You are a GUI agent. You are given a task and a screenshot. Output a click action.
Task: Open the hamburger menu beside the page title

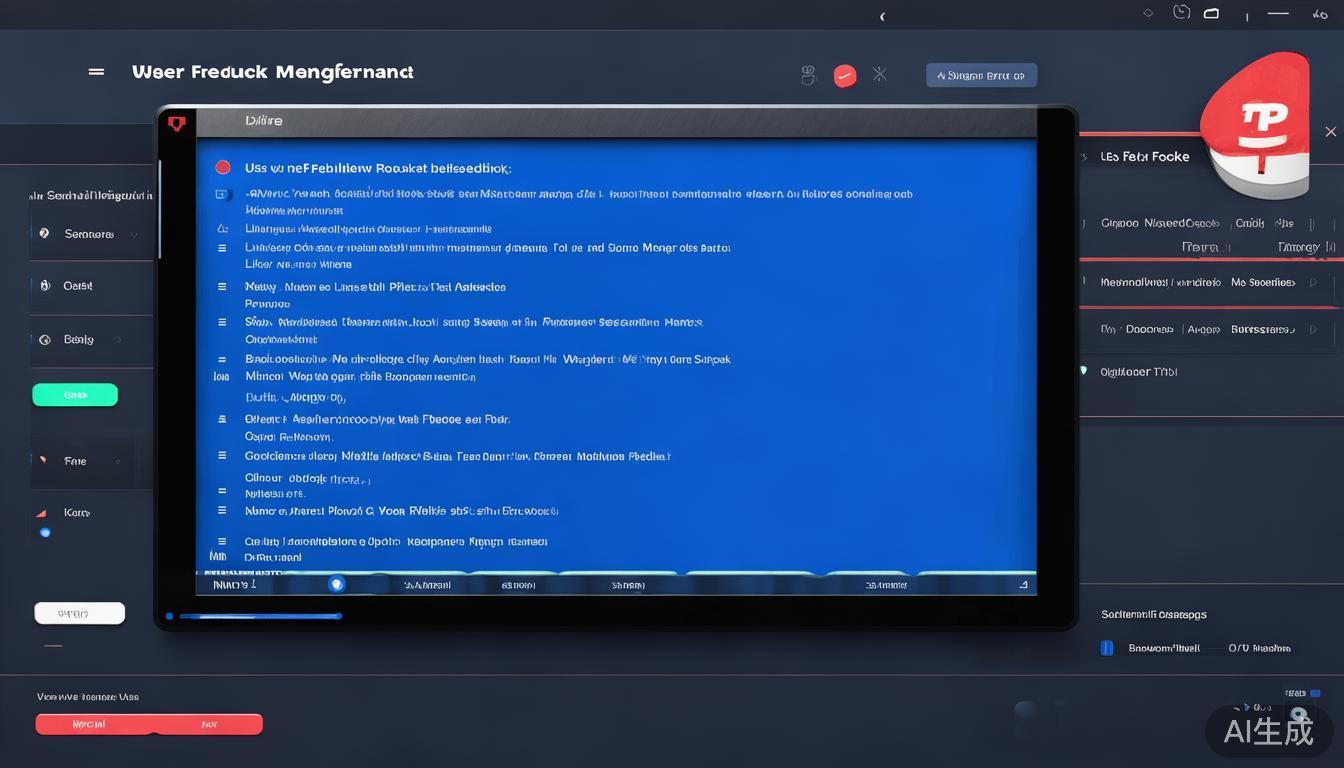point(96,72)
